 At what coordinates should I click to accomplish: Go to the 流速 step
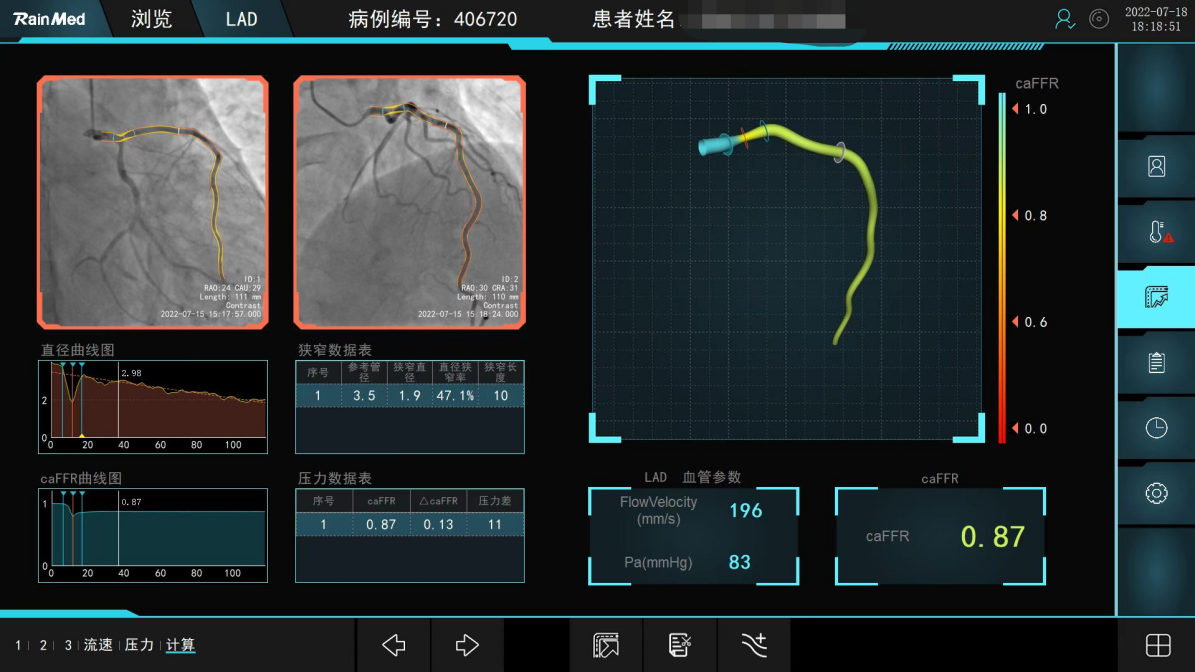point(98,645)
